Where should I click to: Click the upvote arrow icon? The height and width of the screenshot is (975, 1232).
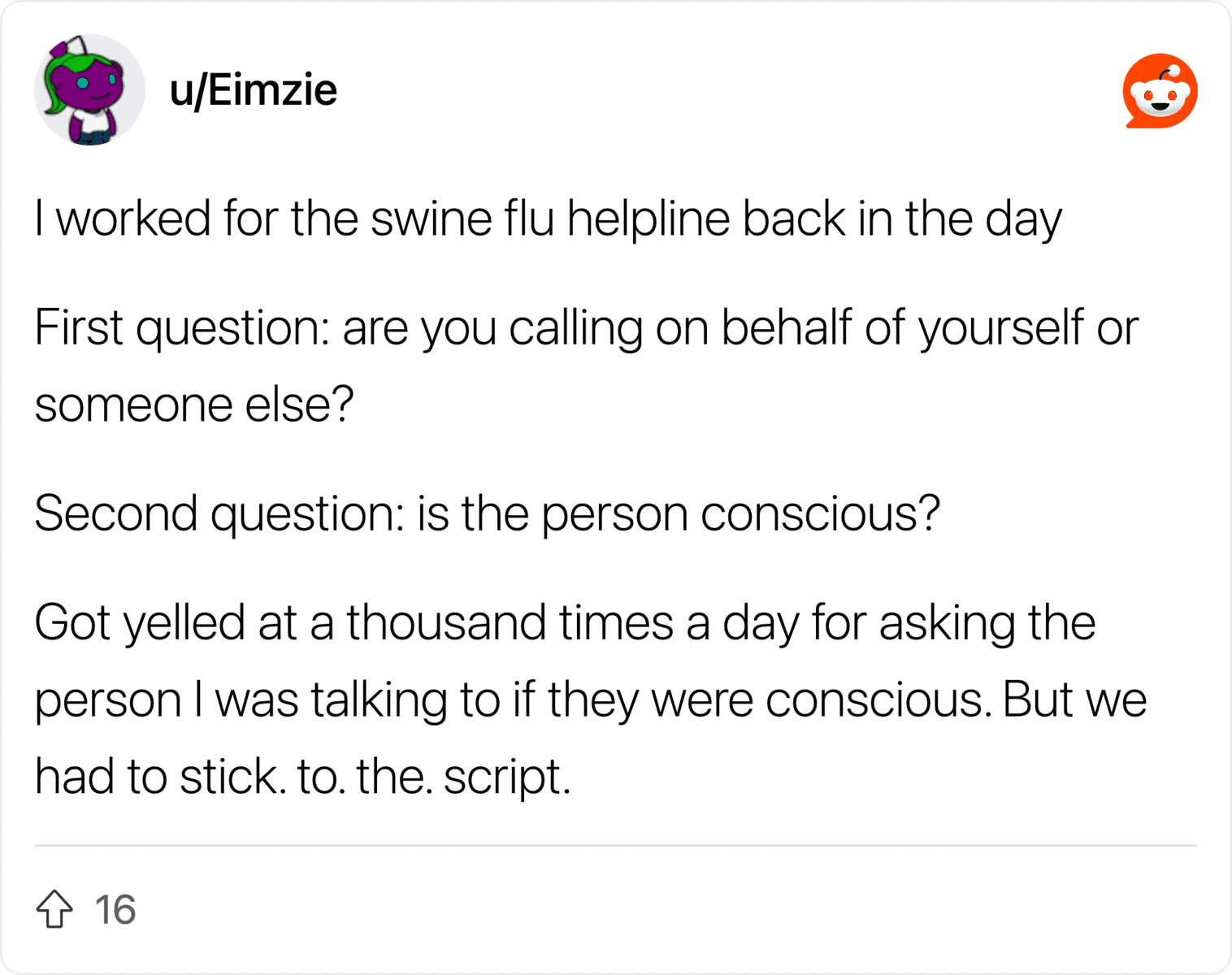pyautogui.click(x=54, y=909)
